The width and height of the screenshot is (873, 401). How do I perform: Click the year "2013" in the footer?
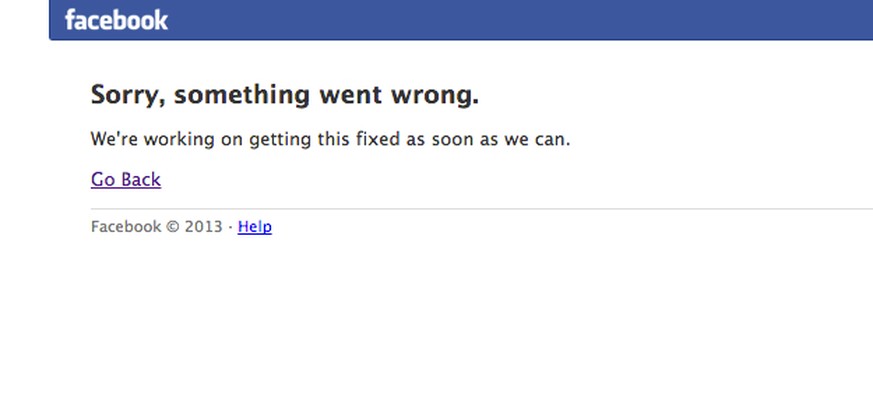pos(203,227)
